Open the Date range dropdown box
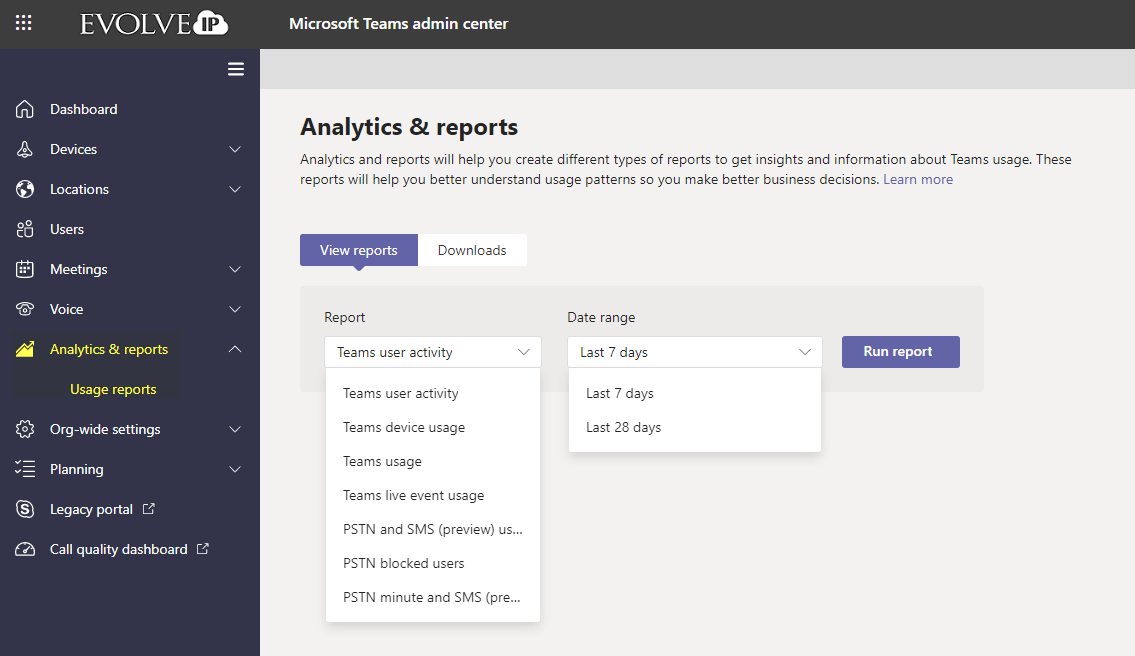The image size is (1135, 656). 694,352
